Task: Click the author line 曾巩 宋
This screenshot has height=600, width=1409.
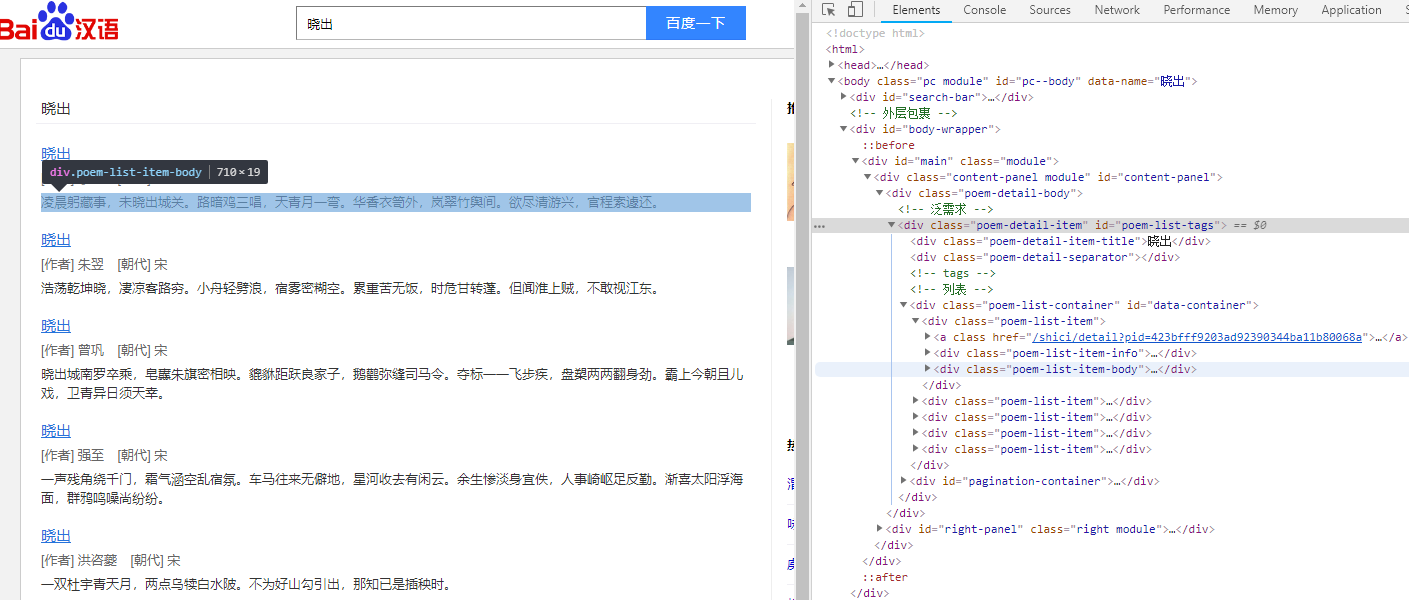Action: pyautogui.click(x=104, y=350)
